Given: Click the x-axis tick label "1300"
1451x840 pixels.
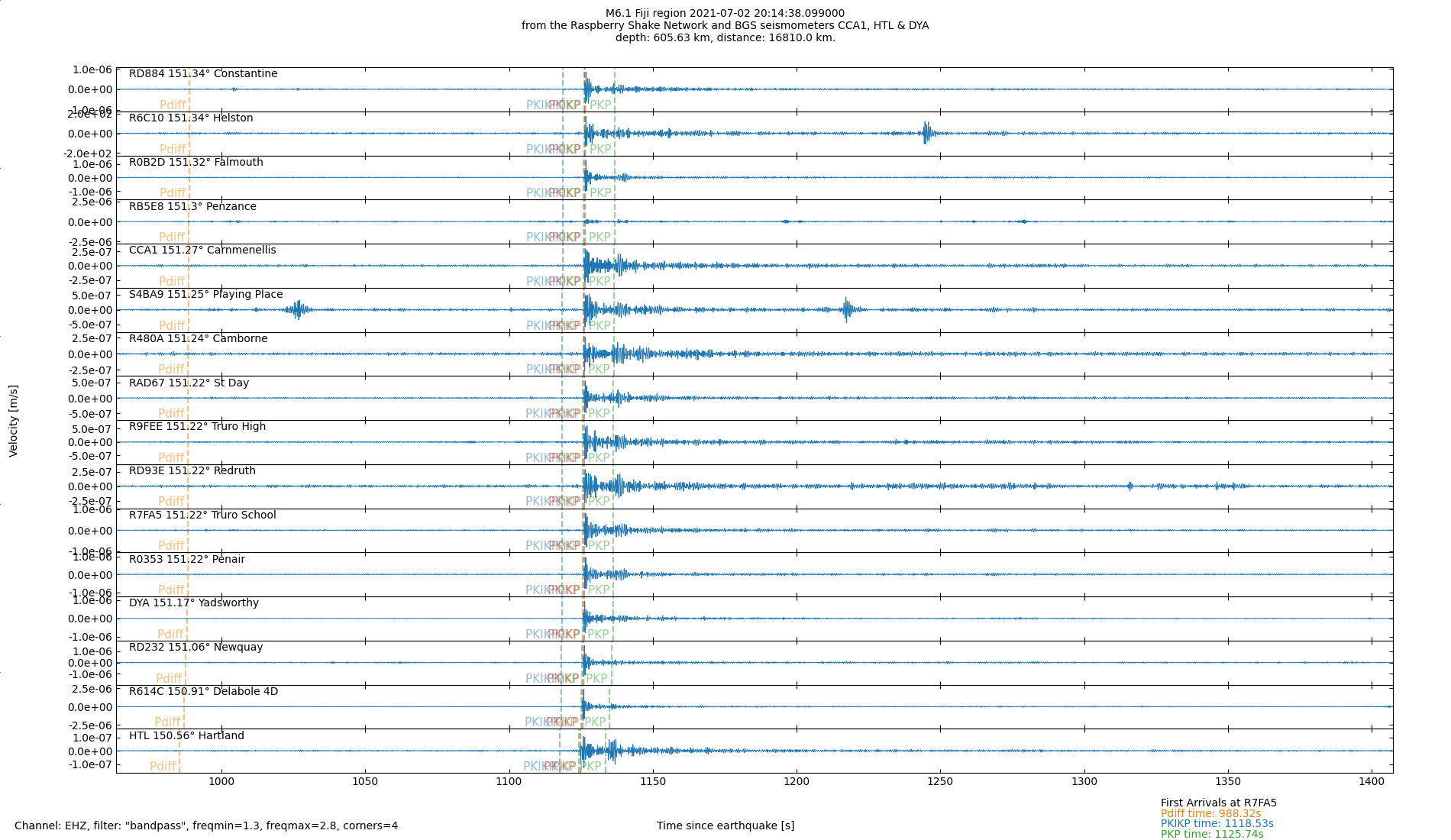Looking at the screenshot, I should pyautogui.click(x=1084, y=781).
